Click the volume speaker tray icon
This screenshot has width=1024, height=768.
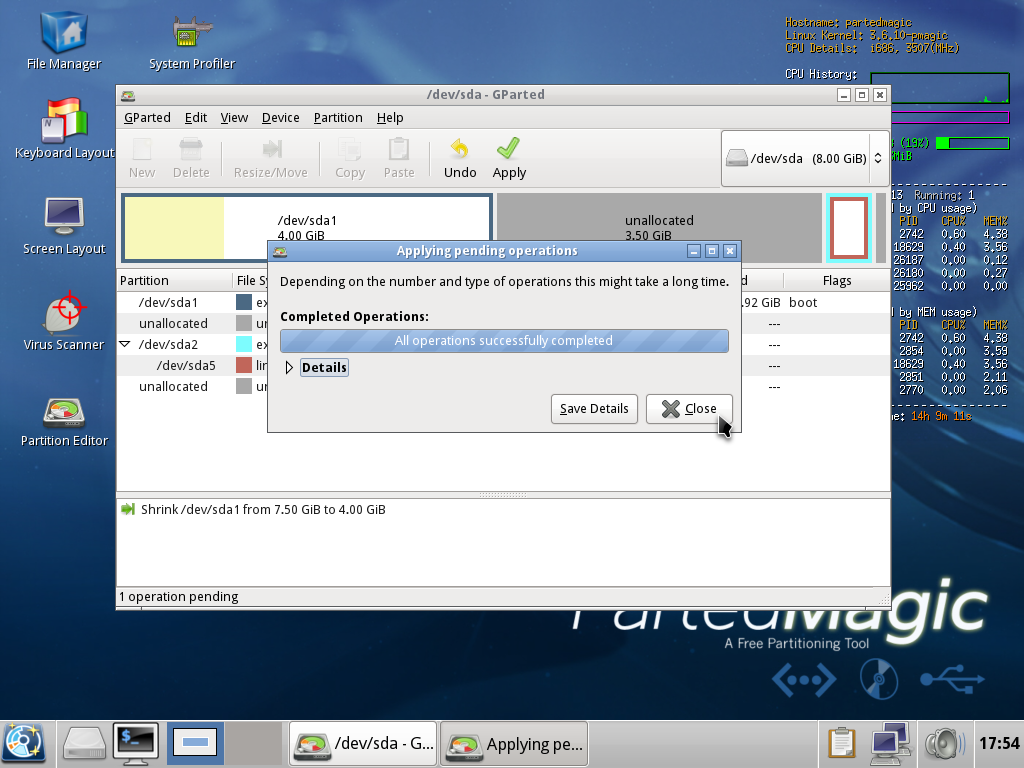click(944, 743)
